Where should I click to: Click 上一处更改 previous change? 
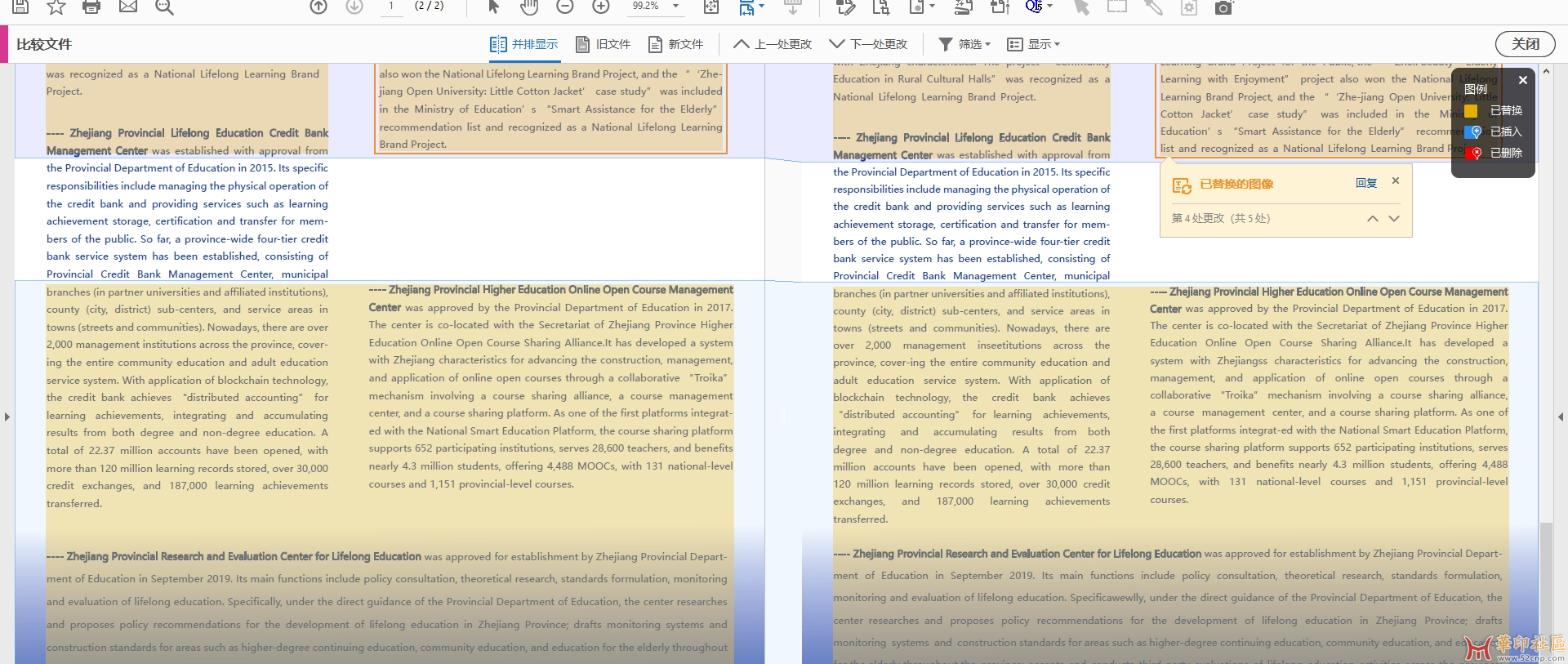click(x=773, y=44)
